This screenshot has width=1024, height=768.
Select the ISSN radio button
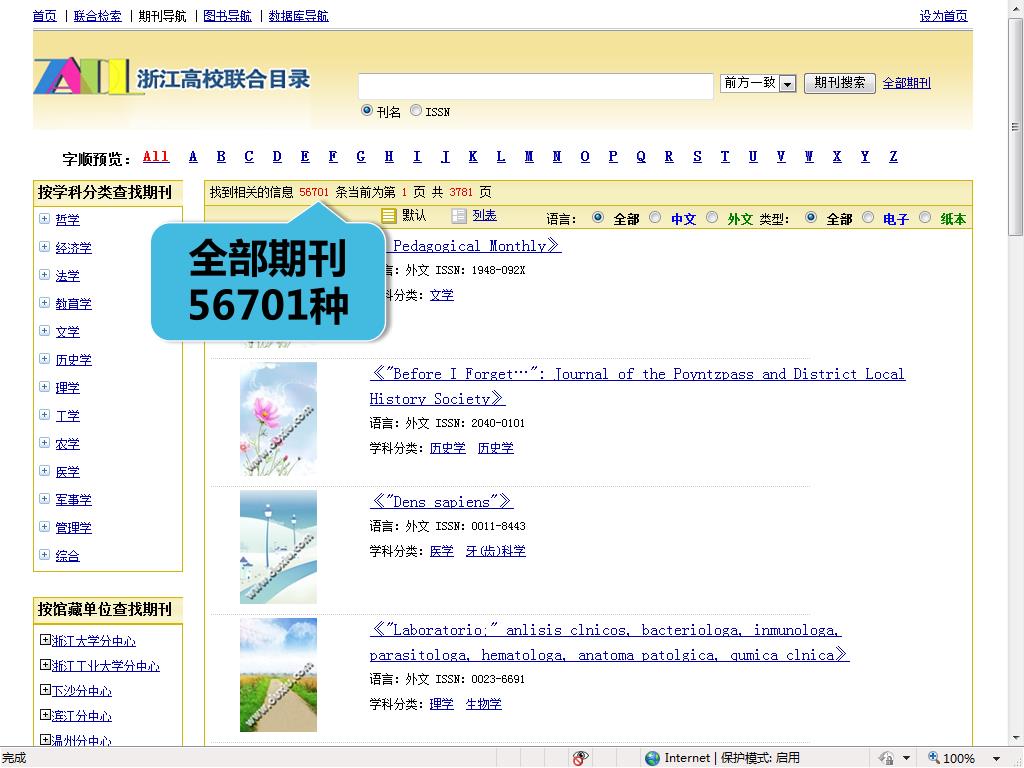pyautogui.click(x=415, y=110)
